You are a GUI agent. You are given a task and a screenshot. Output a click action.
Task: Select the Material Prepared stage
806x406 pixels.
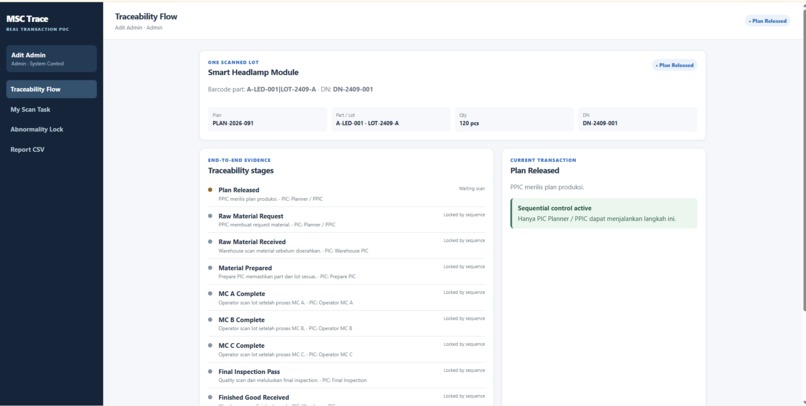point(346,272)
